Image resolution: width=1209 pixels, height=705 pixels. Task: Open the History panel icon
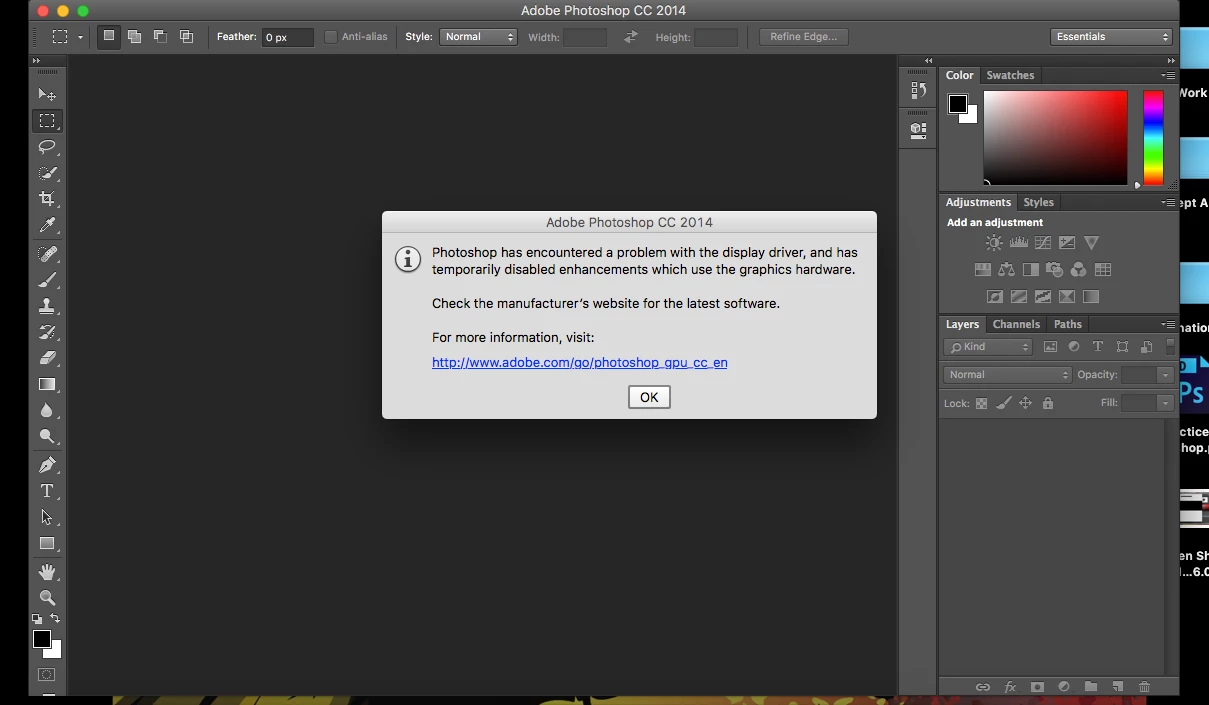[918, 90]
